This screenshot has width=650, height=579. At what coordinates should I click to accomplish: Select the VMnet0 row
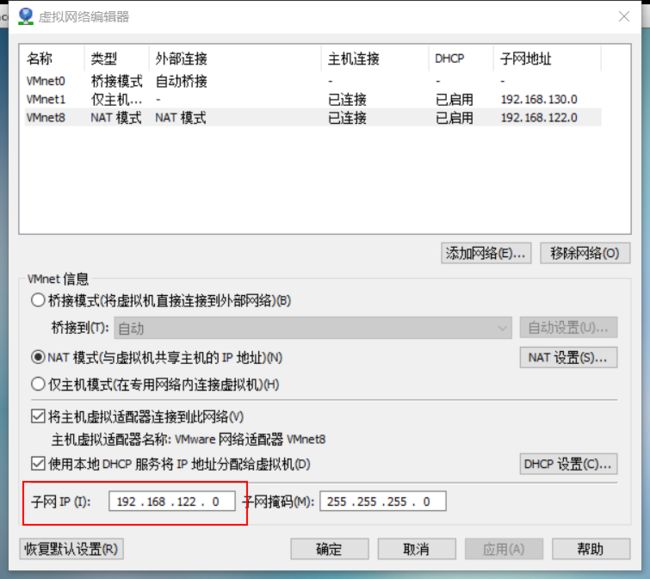pyautogui.click(x=313, y=81)
